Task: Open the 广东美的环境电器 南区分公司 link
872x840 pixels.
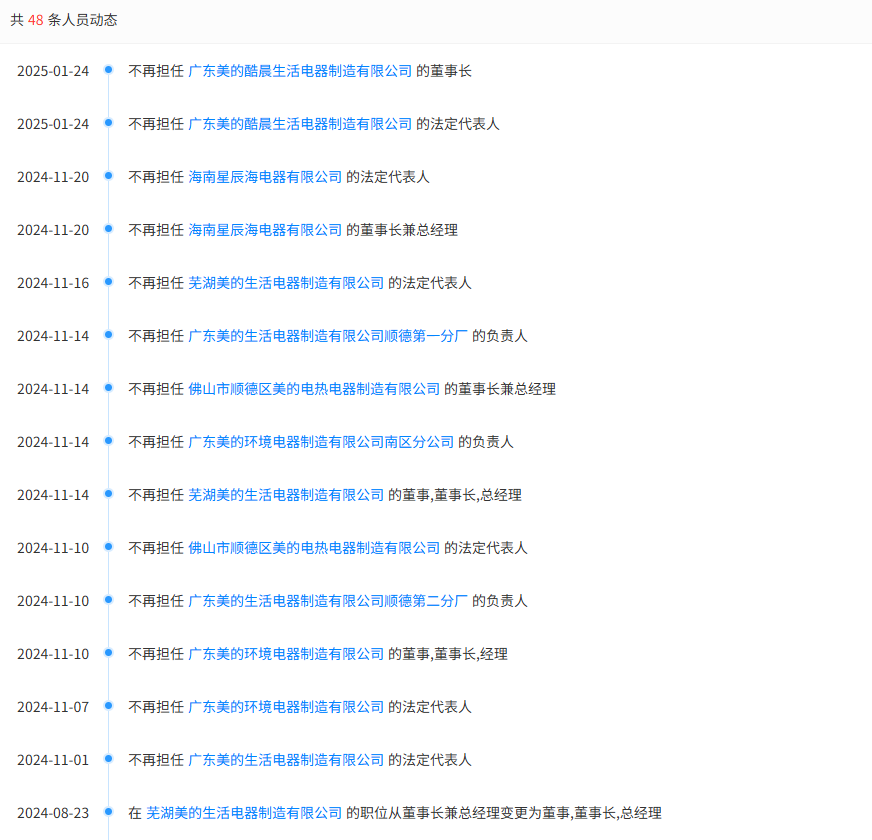Action: tap(321, 442)
